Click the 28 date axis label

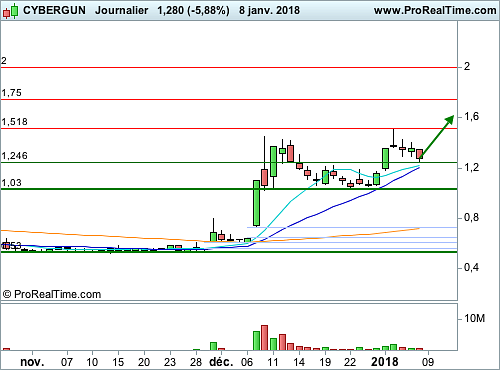[196, 362]
